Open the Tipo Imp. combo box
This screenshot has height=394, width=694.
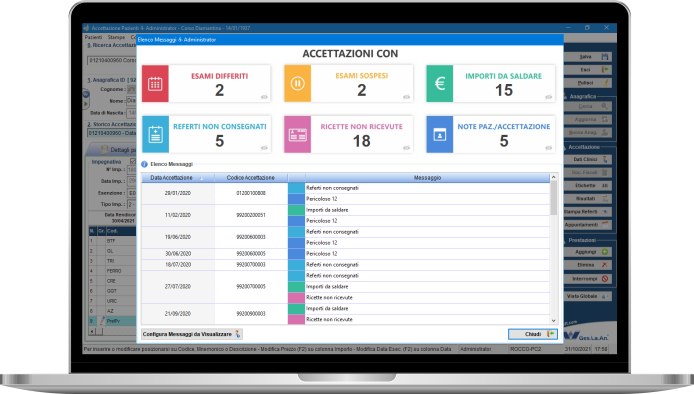tap(131, 204)
